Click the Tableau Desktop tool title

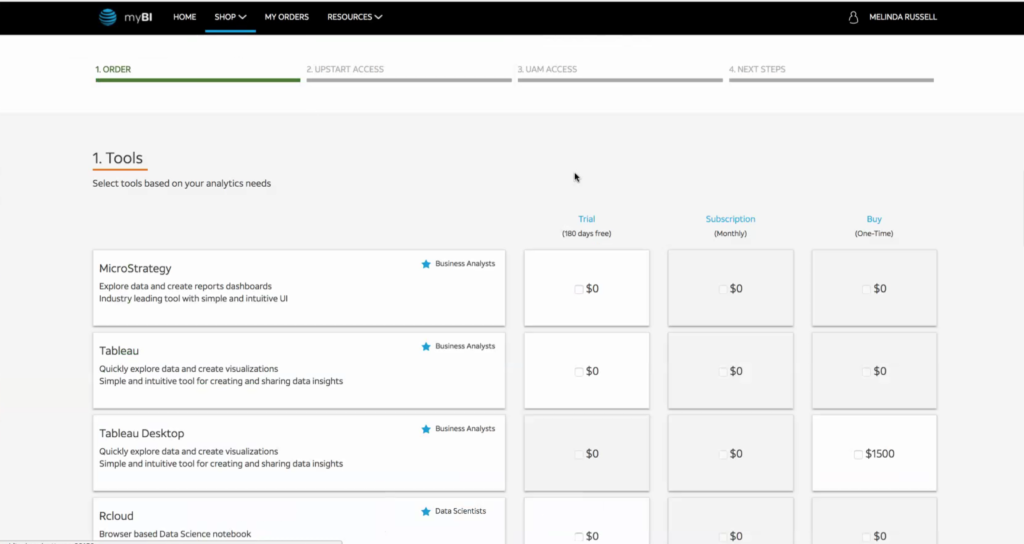pyautogui.click(x=142, y=434)
